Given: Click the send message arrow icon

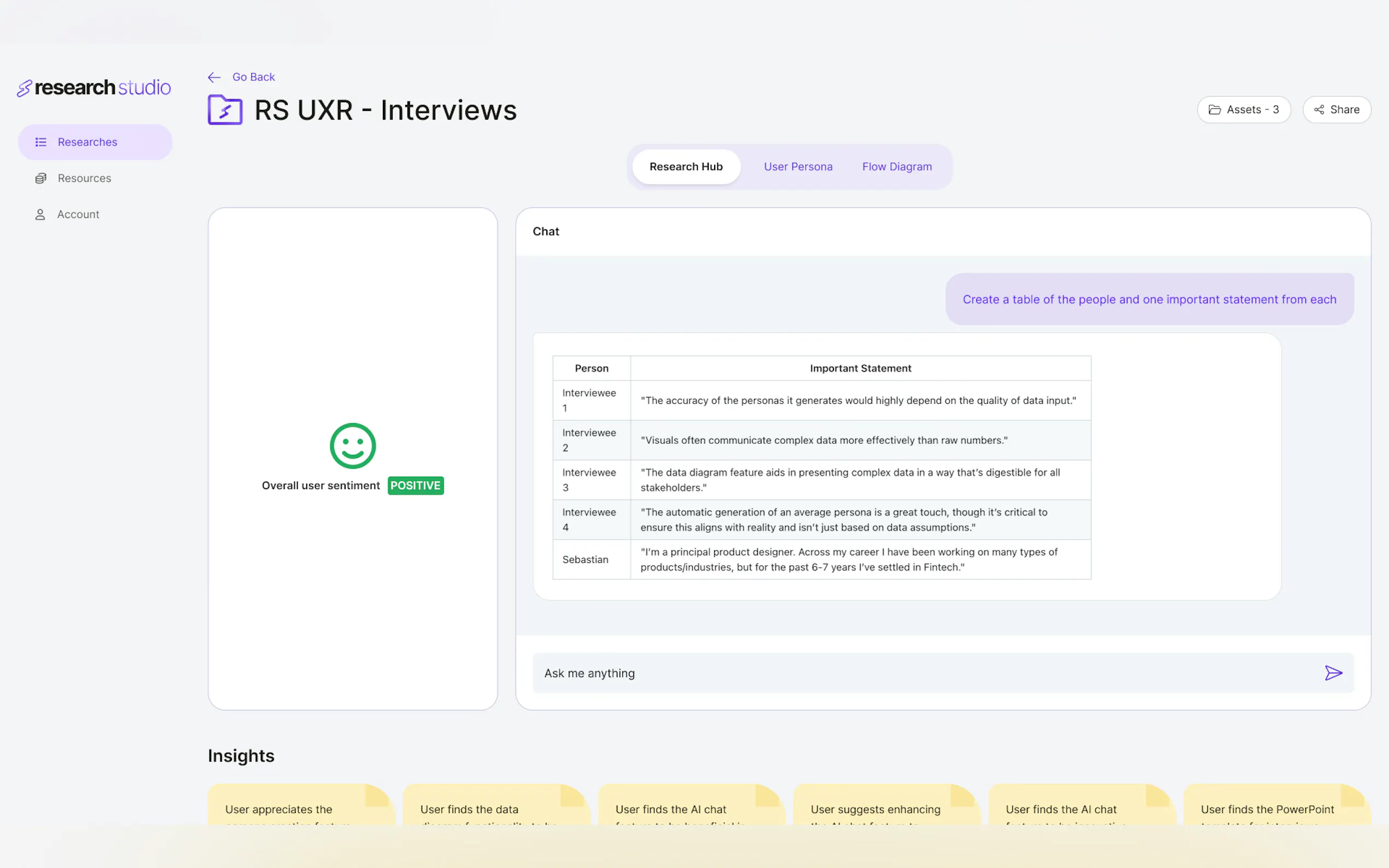Looking at the screenshot, I should click(x=1333, y=673).
